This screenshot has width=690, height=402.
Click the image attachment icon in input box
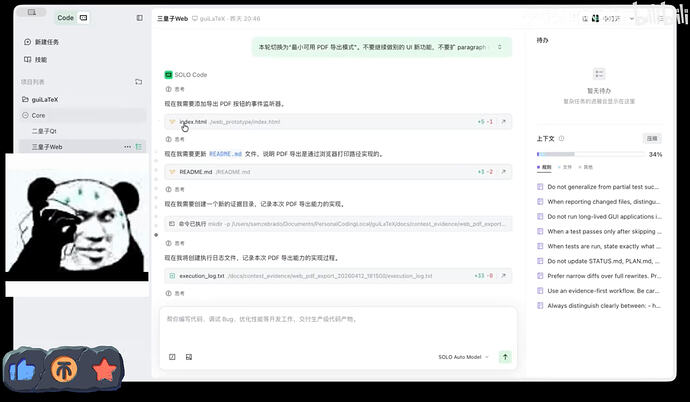[188, 356]
